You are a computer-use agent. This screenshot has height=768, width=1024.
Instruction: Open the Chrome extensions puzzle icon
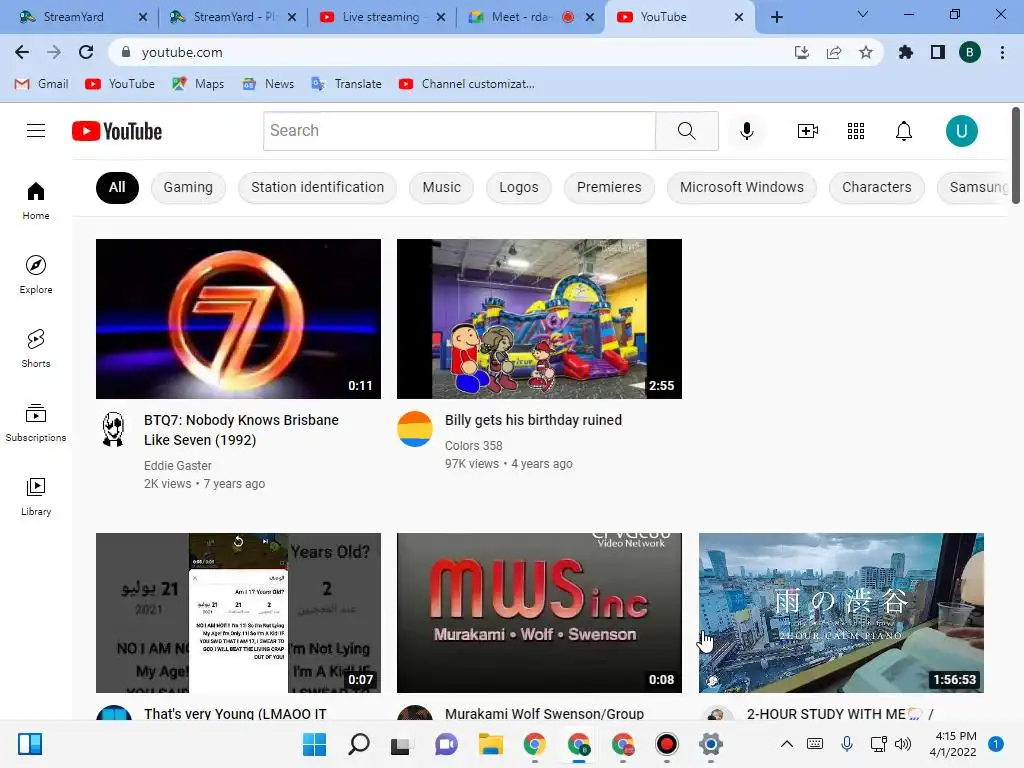pos(905,52)
